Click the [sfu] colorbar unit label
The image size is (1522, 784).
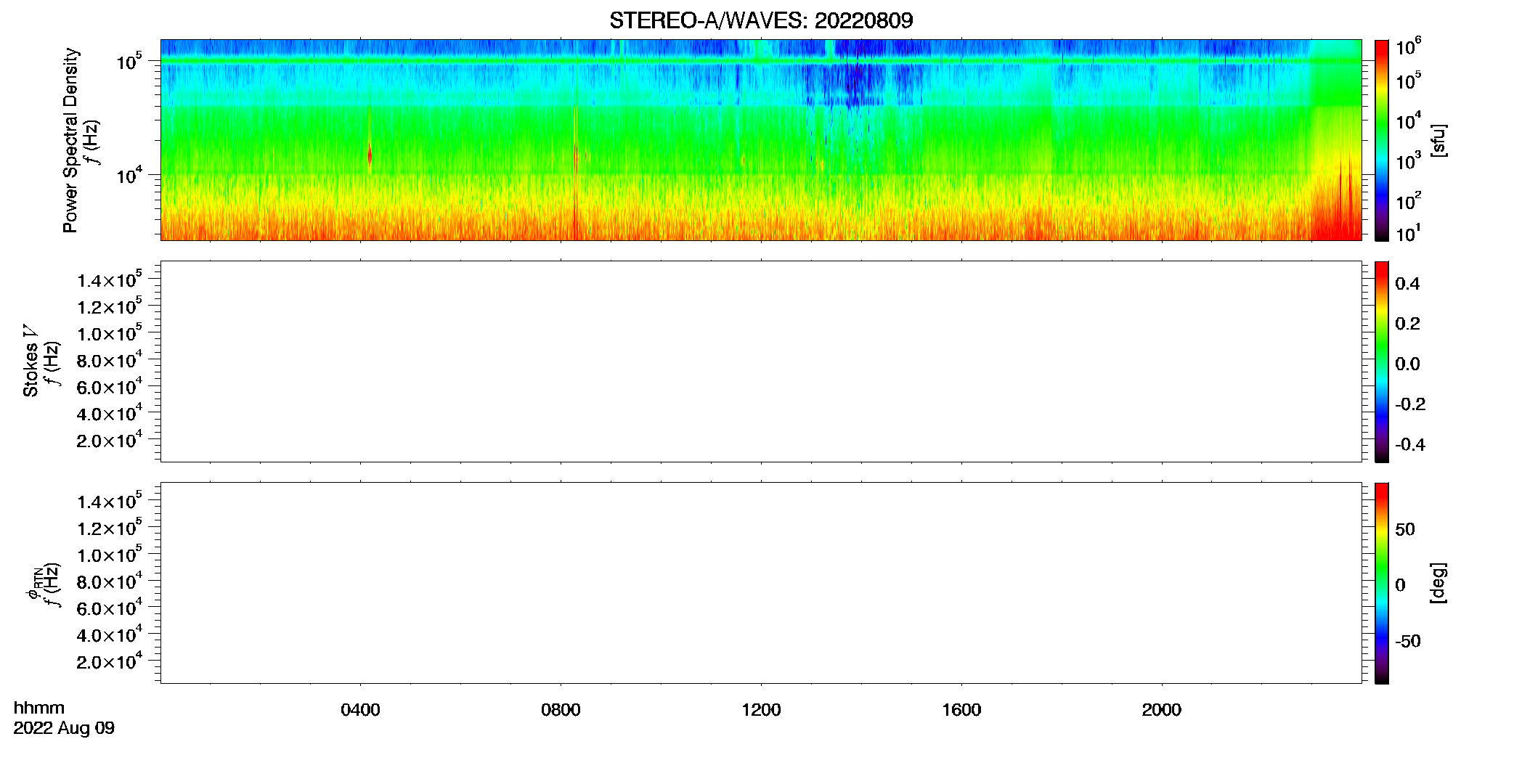[1438, 140]
